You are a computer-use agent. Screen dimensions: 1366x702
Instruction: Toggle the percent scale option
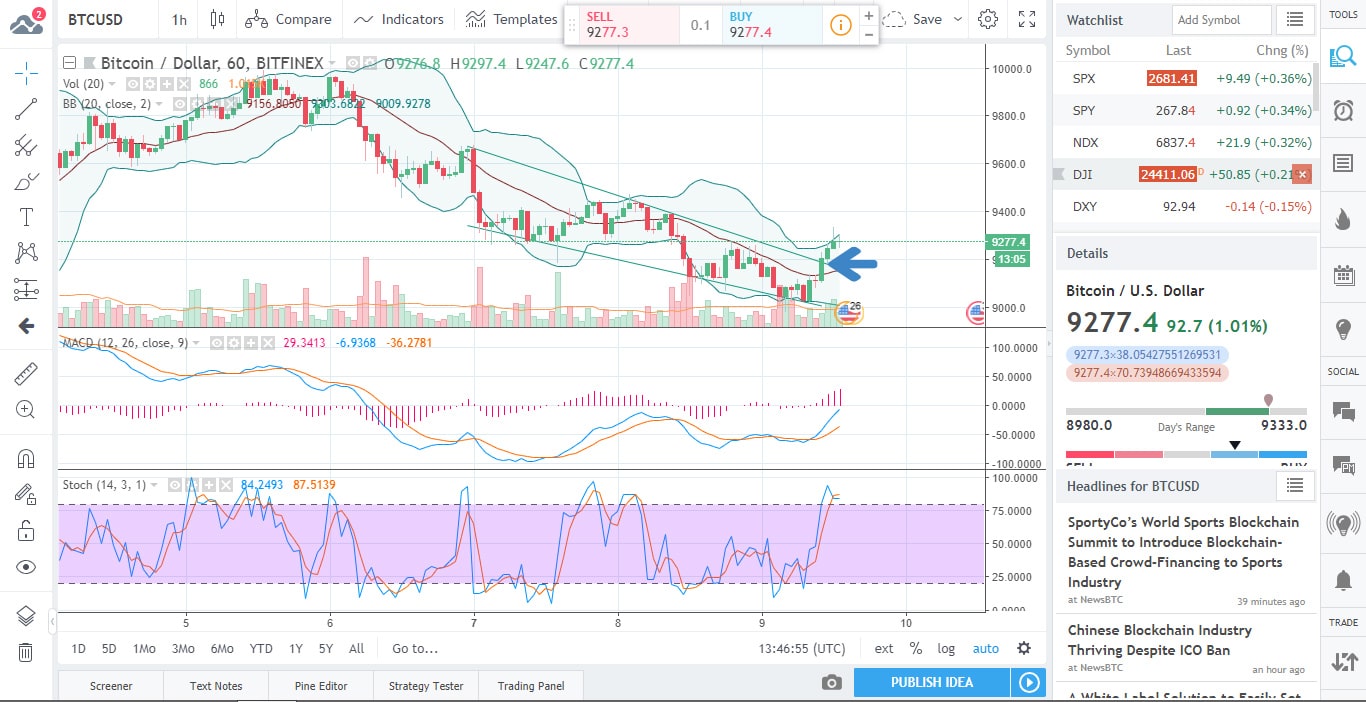click(x=915, y=648)
